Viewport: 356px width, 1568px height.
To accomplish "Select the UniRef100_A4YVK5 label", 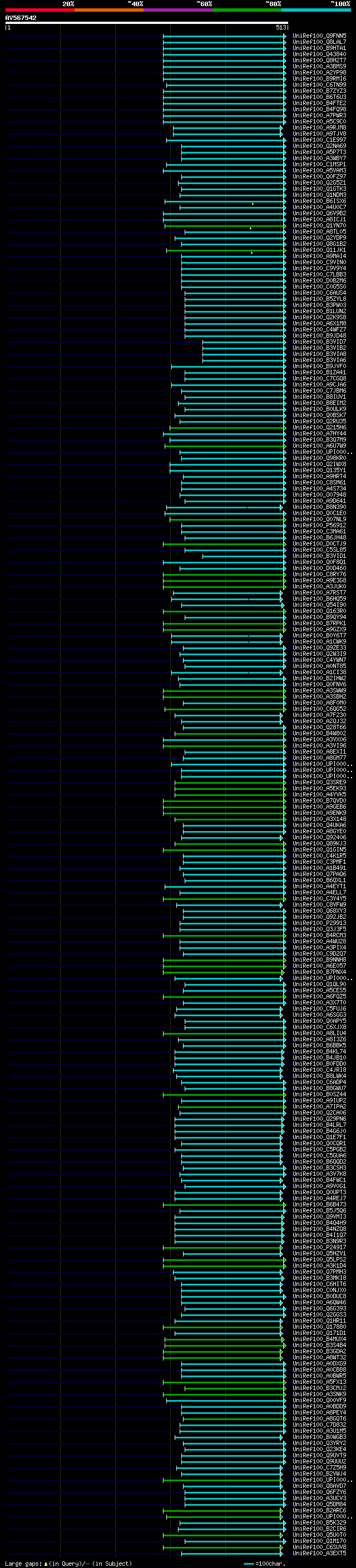I will pos(319,794).
